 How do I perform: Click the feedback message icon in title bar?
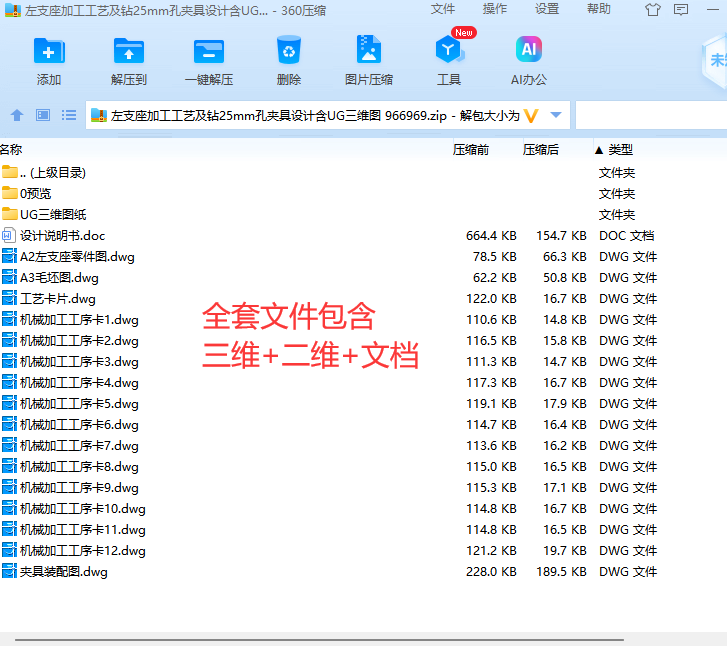681,10
